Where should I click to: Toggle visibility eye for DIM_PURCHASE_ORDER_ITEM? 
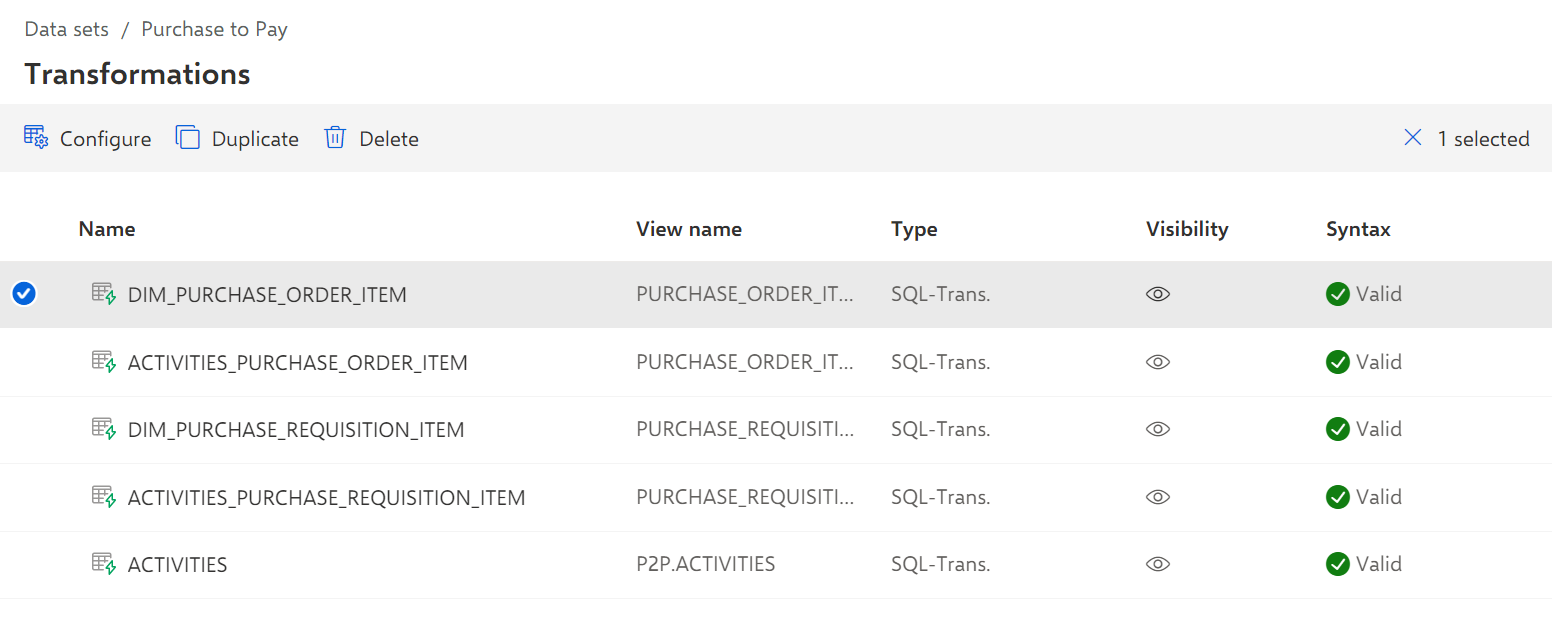pyautogui.click(x=1158, y=294)
